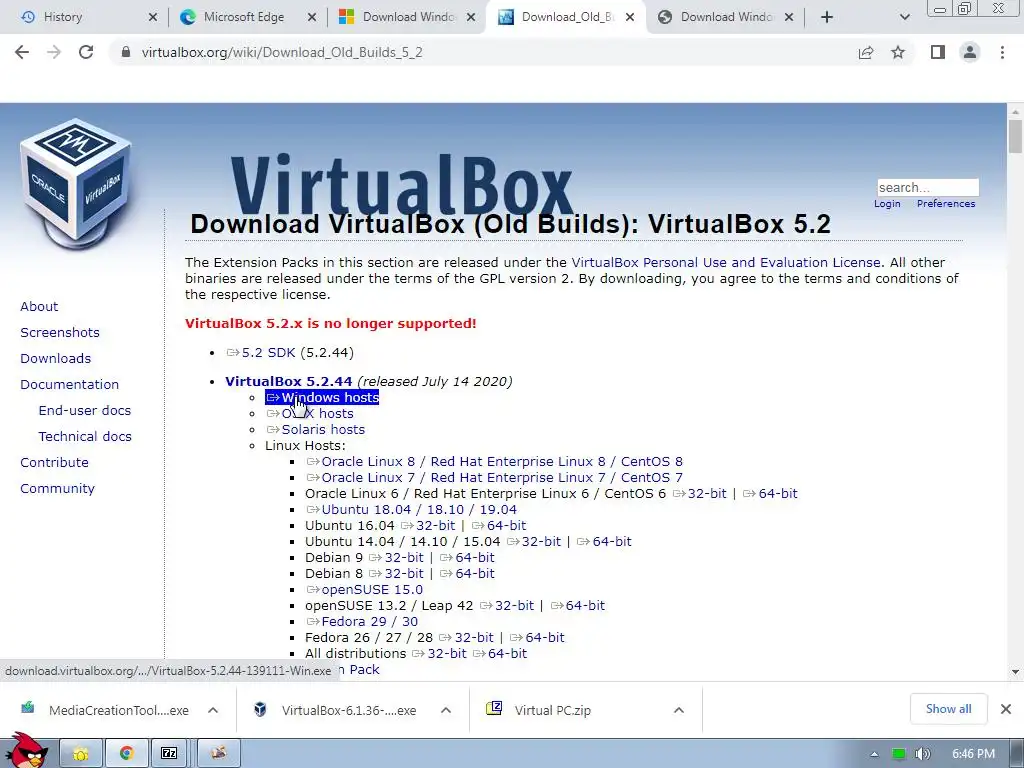Close the Microsoft Edge tab

pyautogui.click(x=312, y=18)
